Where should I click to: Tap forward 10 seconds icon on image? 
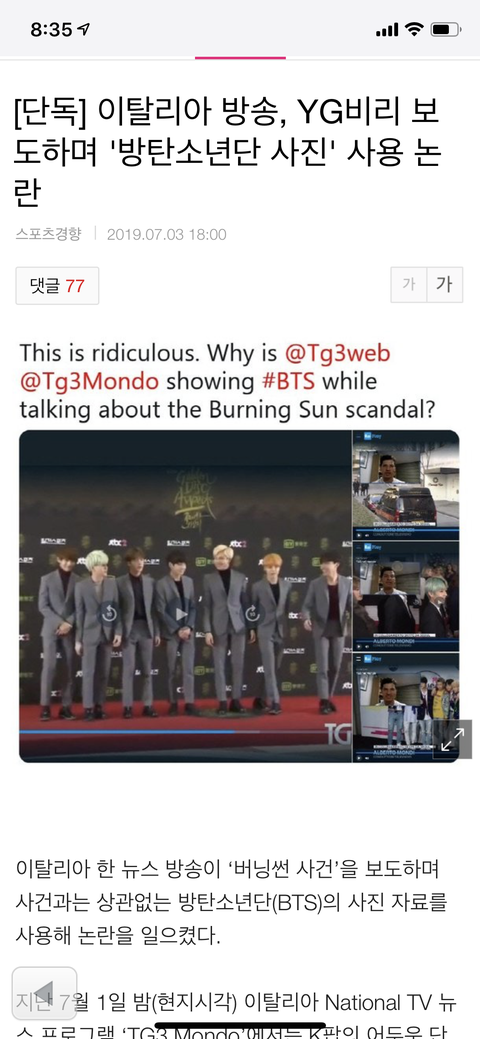click(252, 614)
